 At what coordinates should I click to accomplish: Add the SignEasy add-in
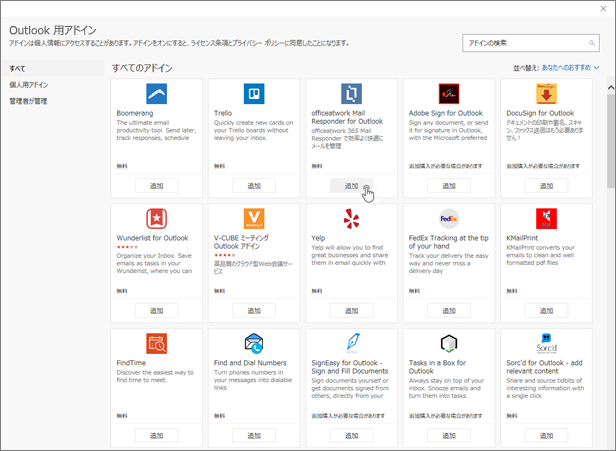pyautogui.click(x=351, y=436)
